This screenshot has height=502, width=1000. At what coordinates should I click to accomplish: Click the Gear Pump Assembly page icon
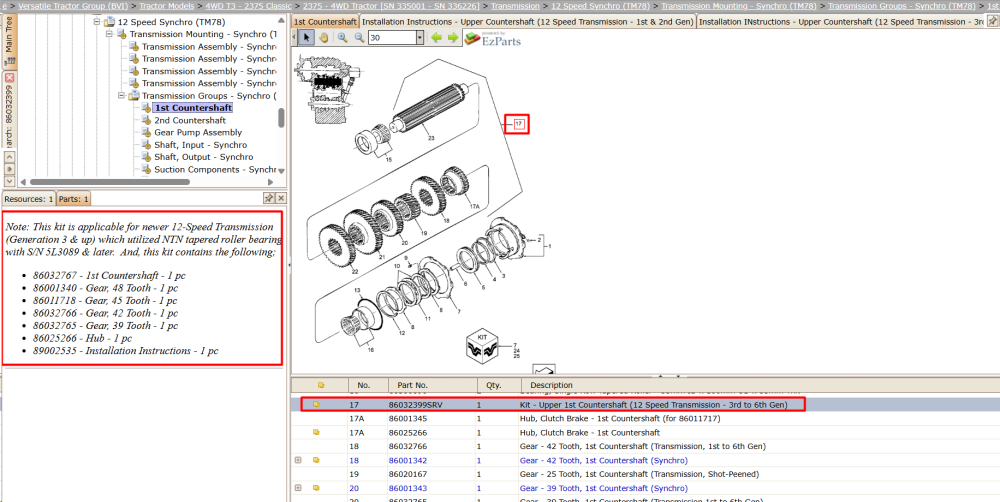(x=147, y=132)
